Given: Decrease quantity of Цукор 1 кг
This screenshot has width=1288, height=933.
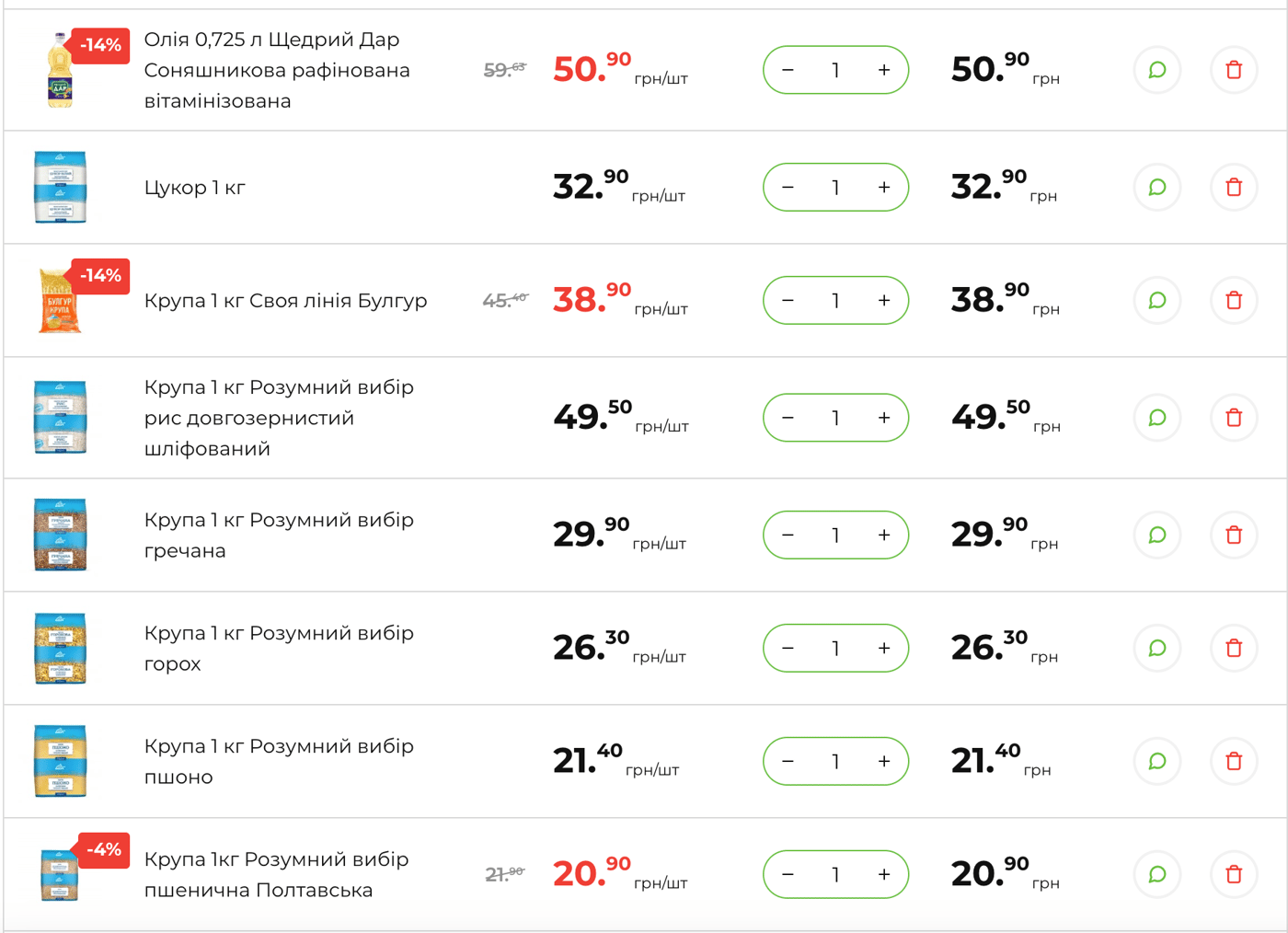Looking at the screenshot, I should tap(788, 188).
